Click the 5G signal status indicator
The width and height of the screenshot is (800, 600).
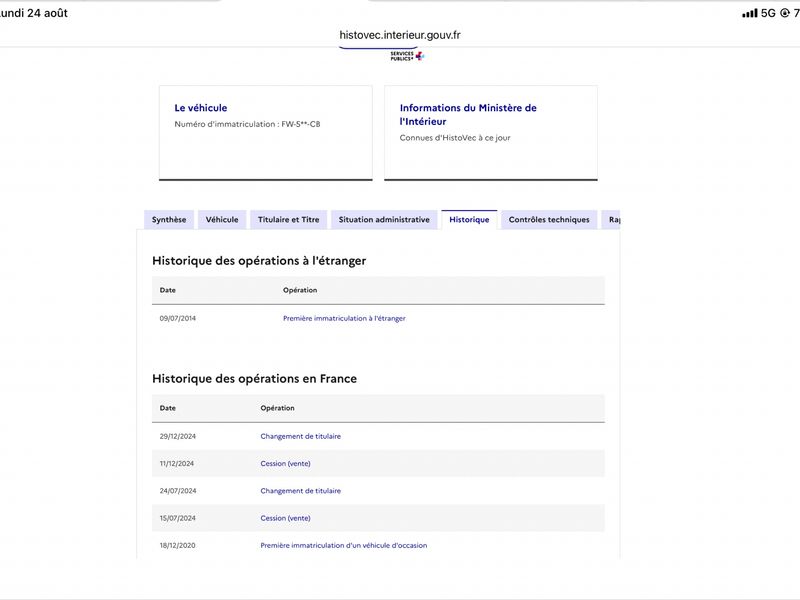pos(768,13)
